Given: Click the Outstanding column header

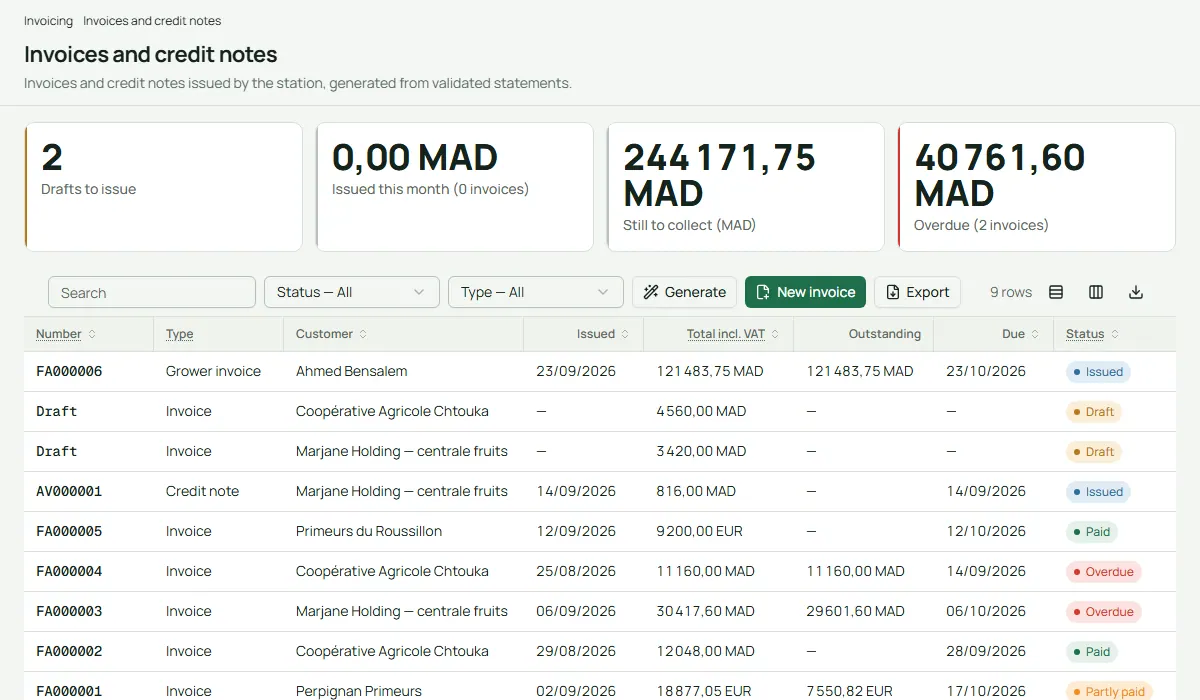Looking at the screenshot, I should click(885, 334).
